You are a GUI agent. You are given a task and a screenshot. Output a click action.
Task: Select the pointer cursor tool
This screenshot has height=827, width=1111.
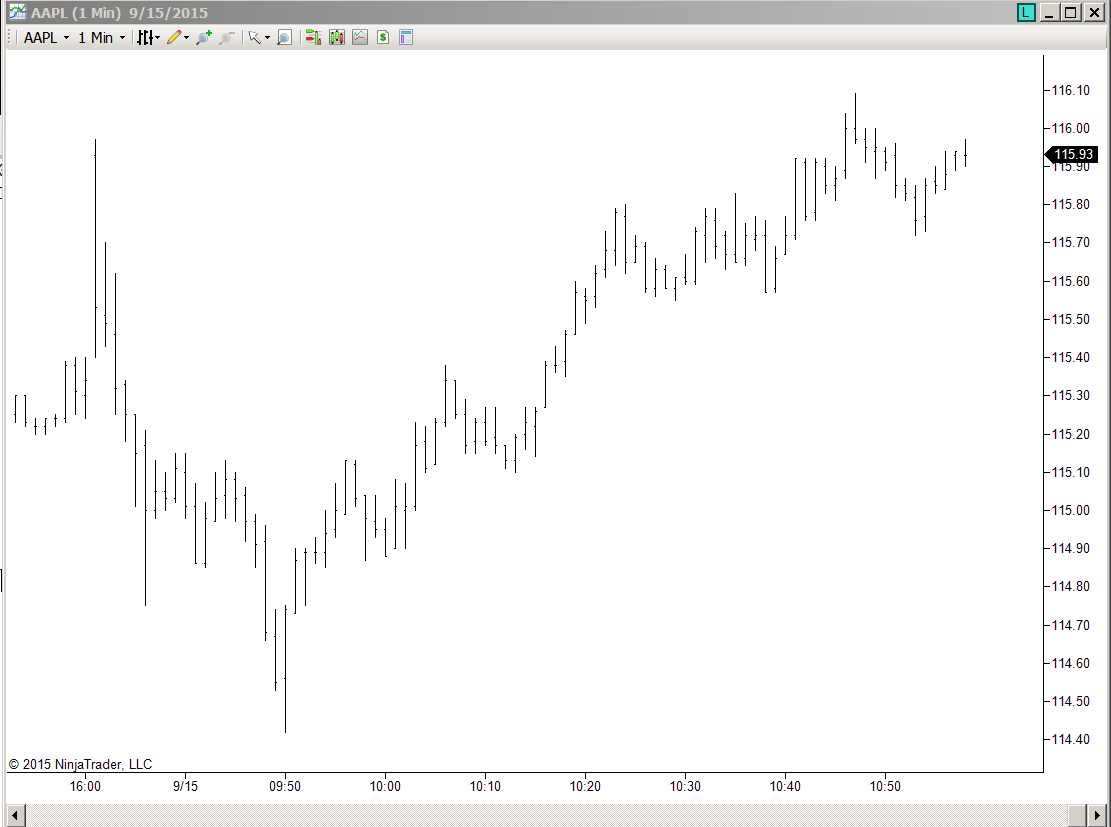click(254, 38)
